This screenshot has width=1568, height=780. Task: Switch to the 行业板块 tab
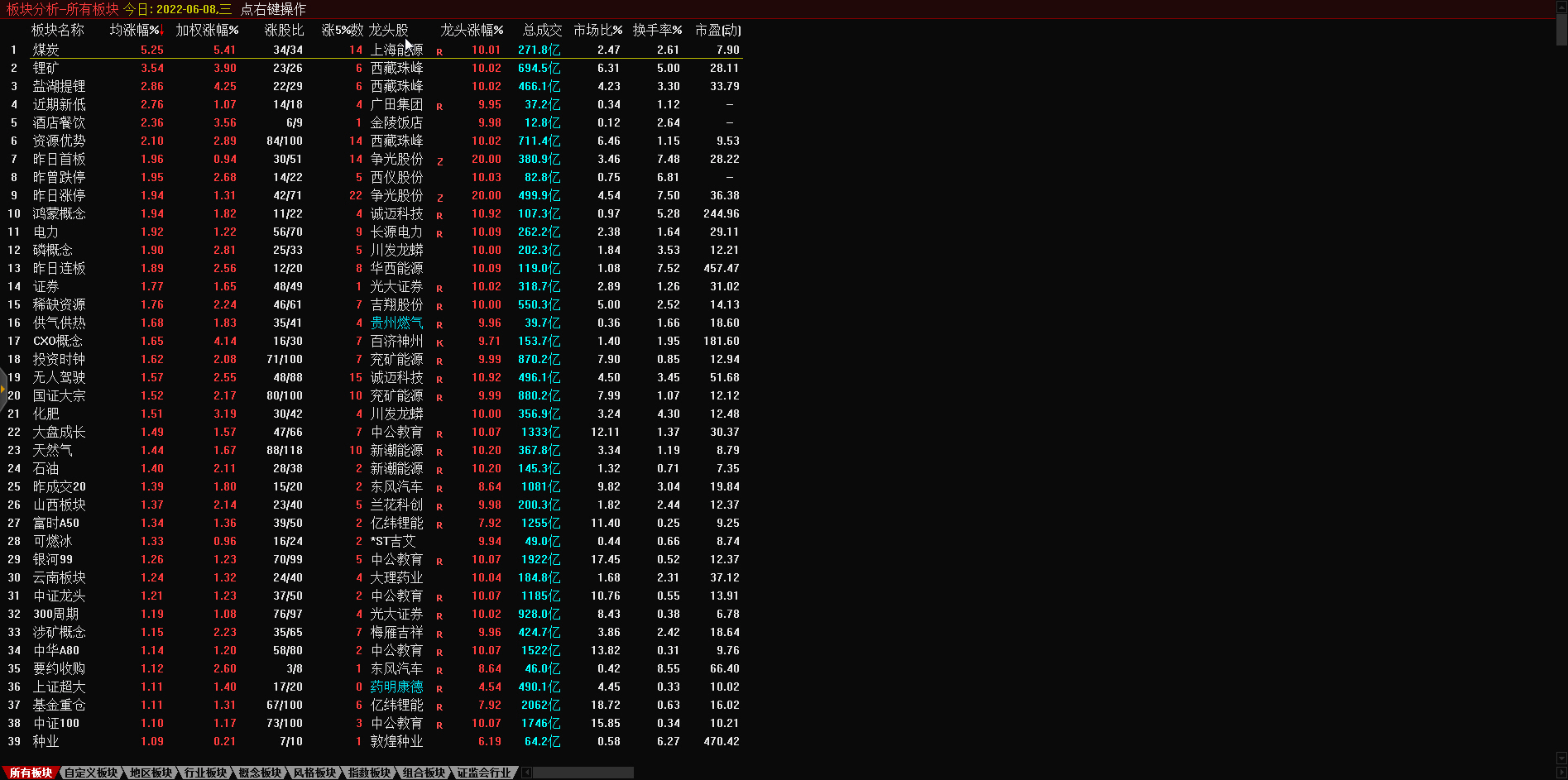(205, 773)
